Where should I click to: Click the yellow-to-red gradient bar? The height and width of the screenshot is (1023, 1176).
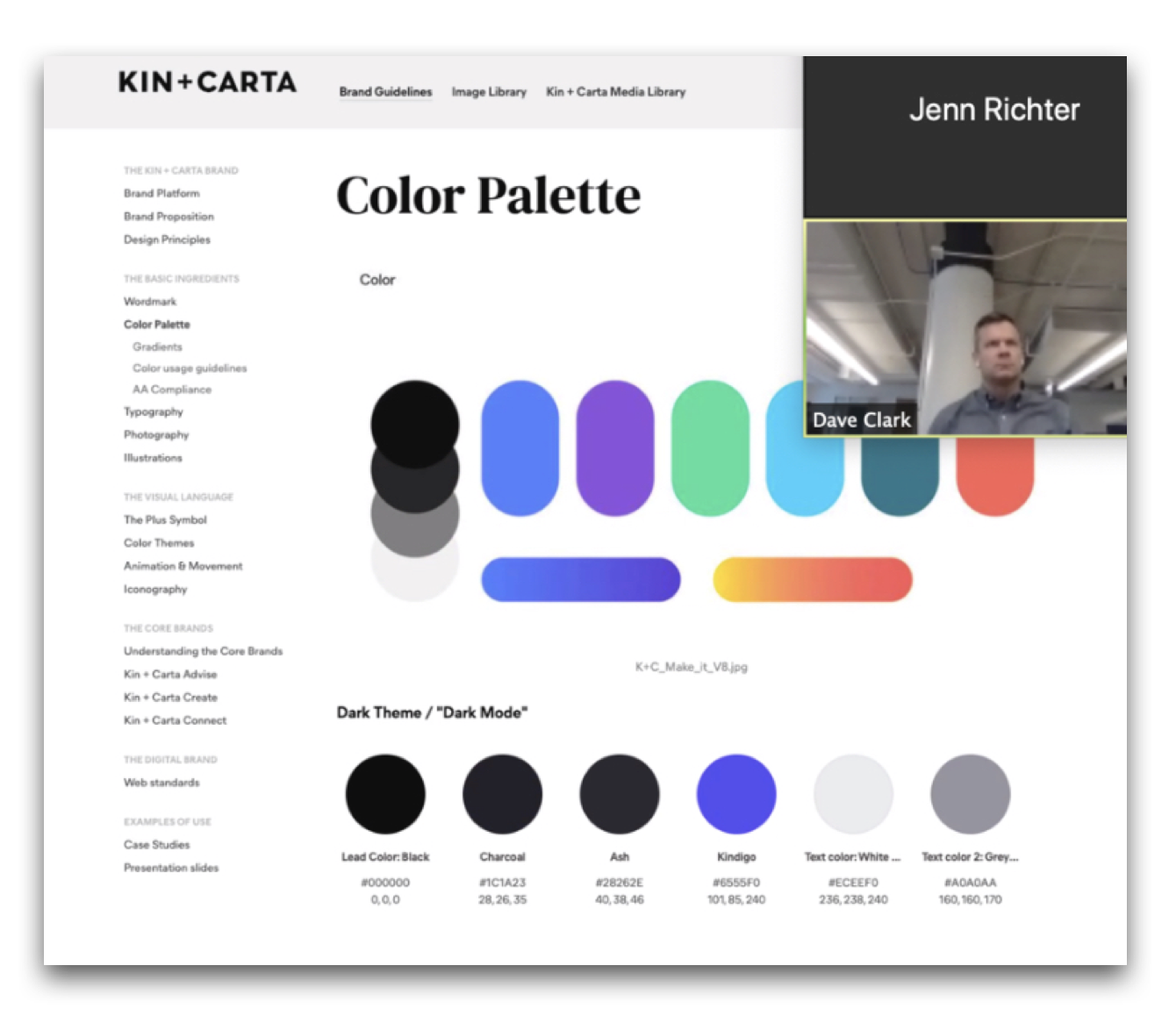pos(813,579)
